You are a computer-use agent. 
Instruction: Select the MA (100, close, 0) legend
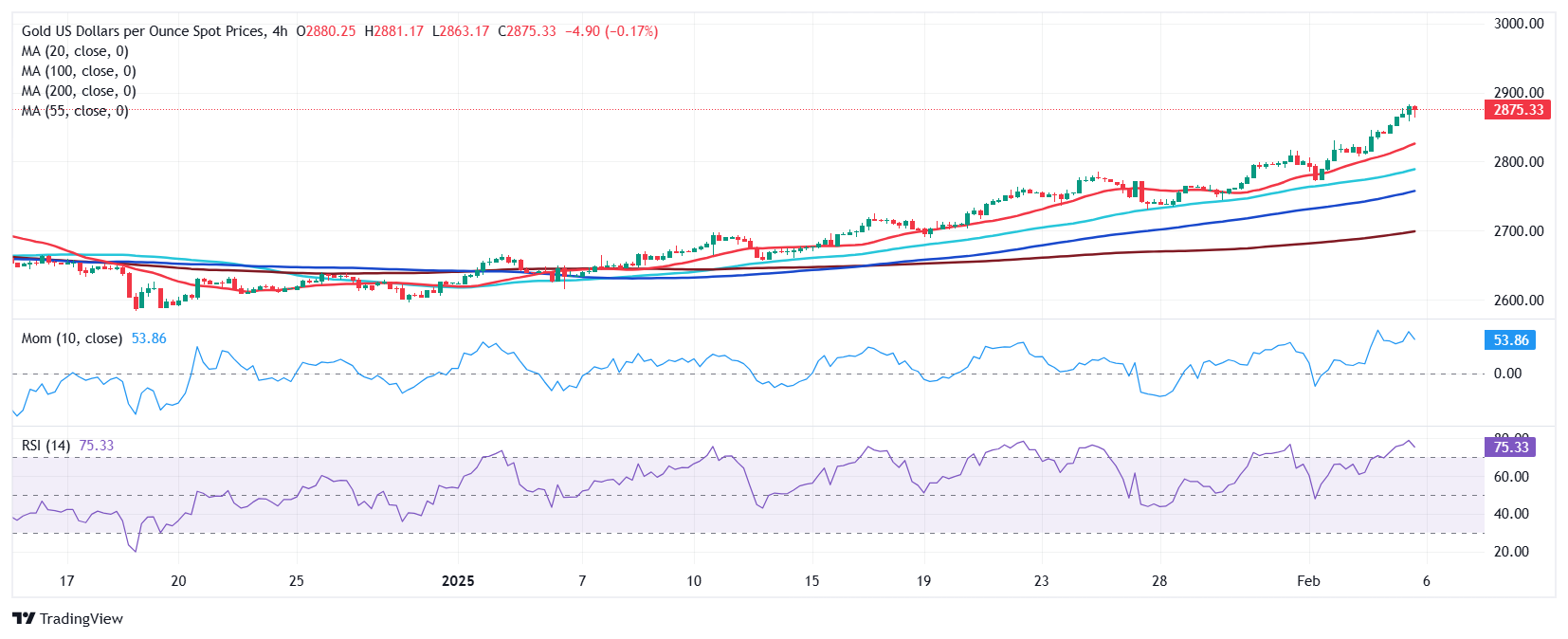pyautogui.click(x=79, y=71)
